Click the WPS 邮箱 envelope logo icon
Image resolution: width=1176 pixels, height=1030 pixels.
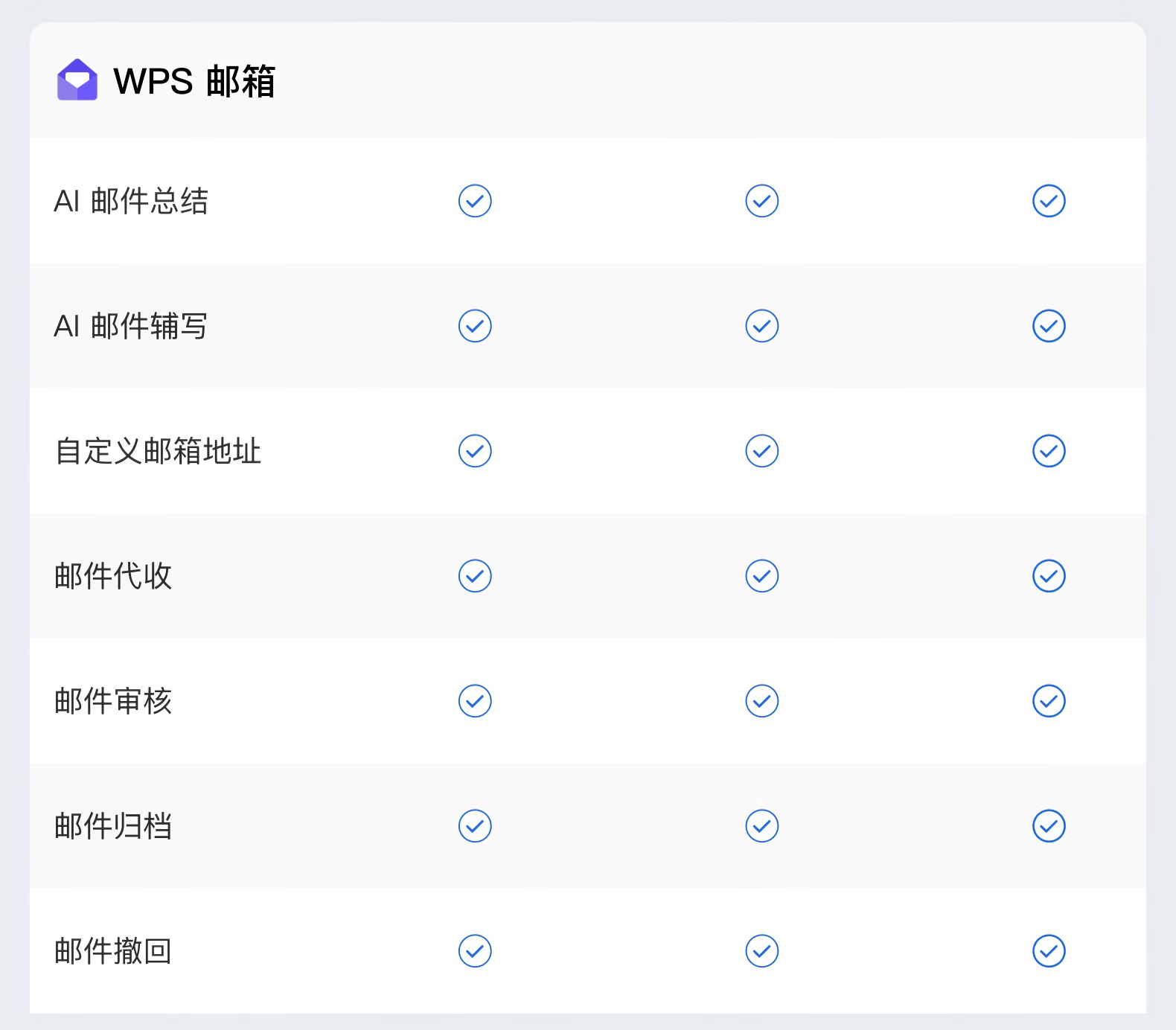tap(77, 80)
